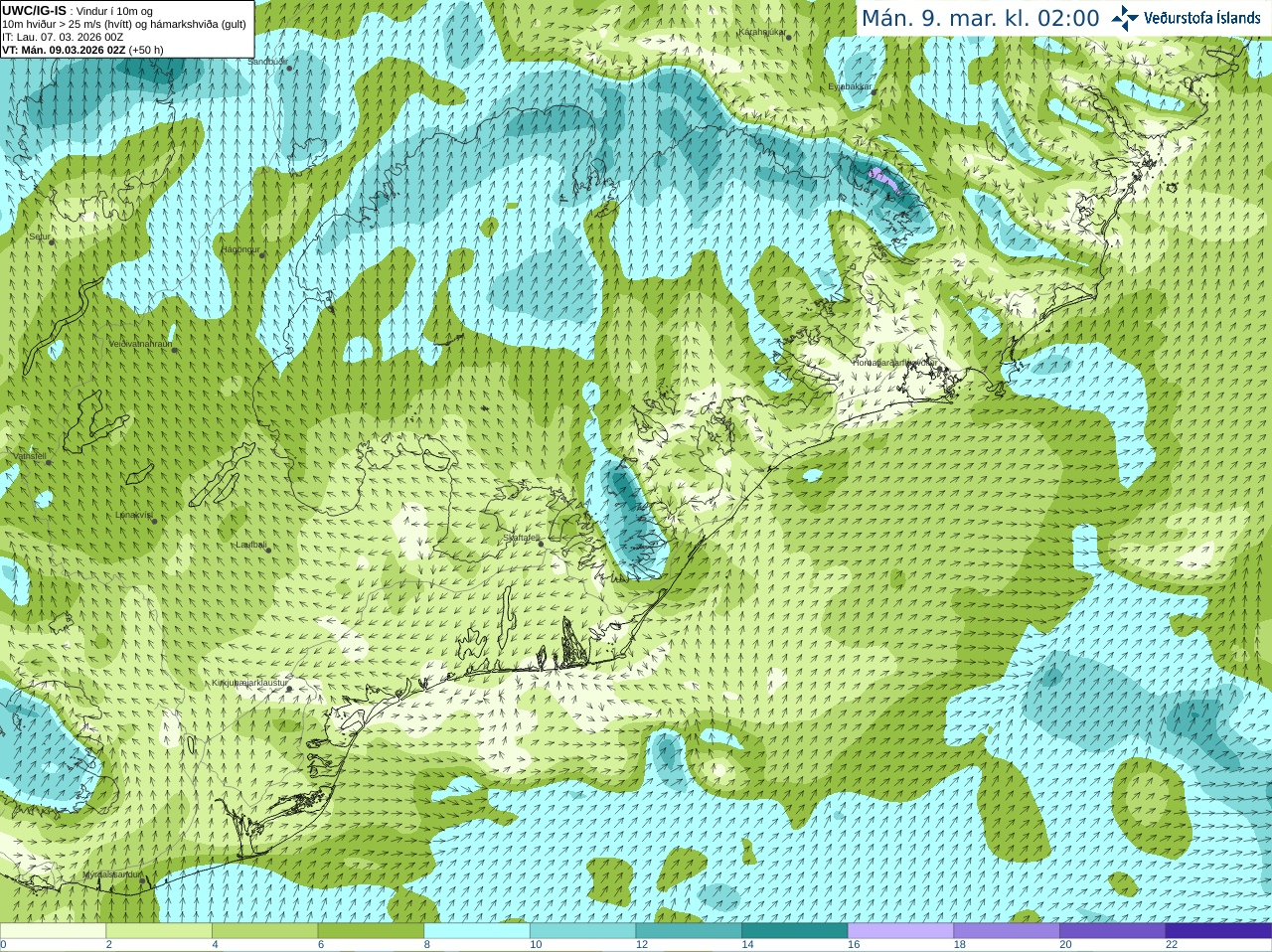Click the lavender high-wind patch on the map
Image resolution: width=1272 pixels, height=952 pixels.
882,180
